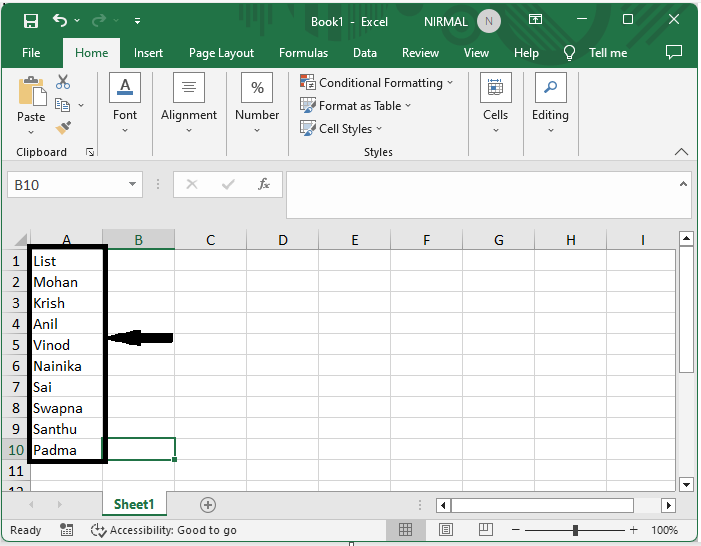Viewport: 701px width, 546px height.
Task: Click the Save icon in title bar
Action: [31, 21]
